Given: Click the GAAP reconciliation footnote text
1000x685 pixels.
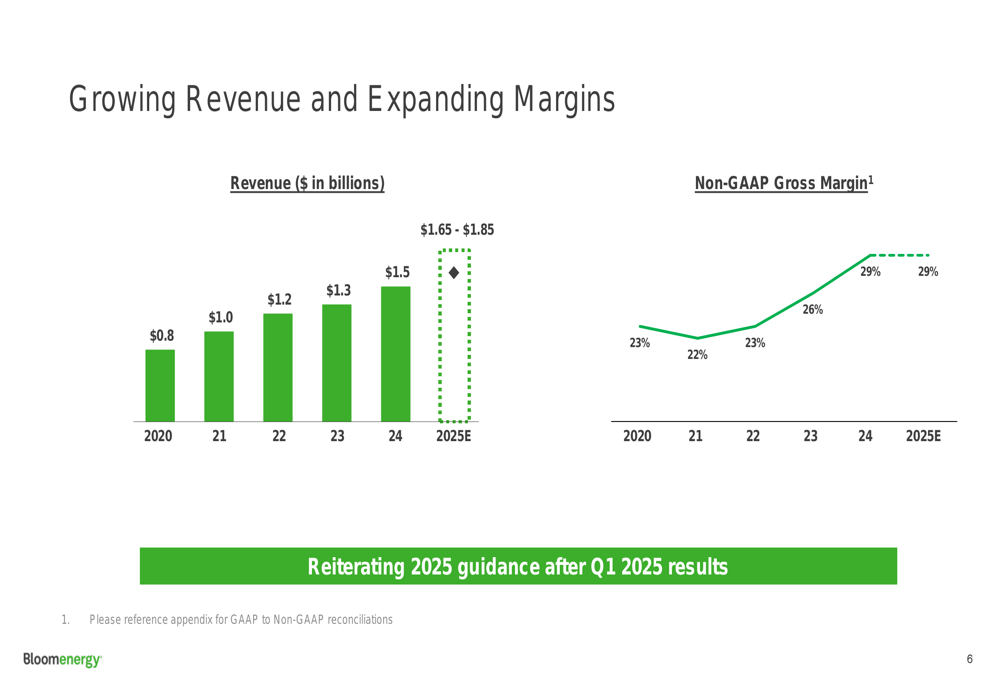Looking at the screenshot, I should [240, 620].
